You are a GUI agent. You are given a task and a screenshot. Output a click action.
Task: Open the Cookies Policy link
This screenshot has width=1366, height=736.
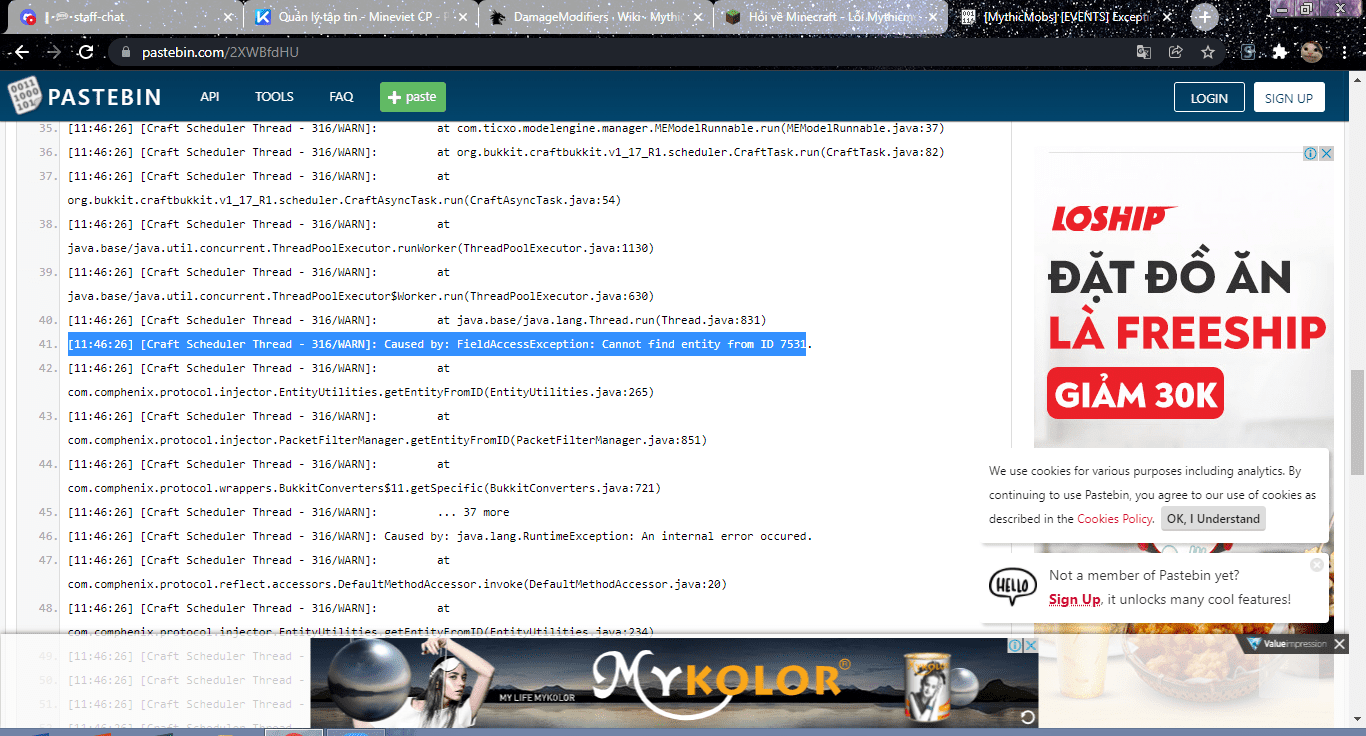pyautogui.click(x=1114, y=519)
